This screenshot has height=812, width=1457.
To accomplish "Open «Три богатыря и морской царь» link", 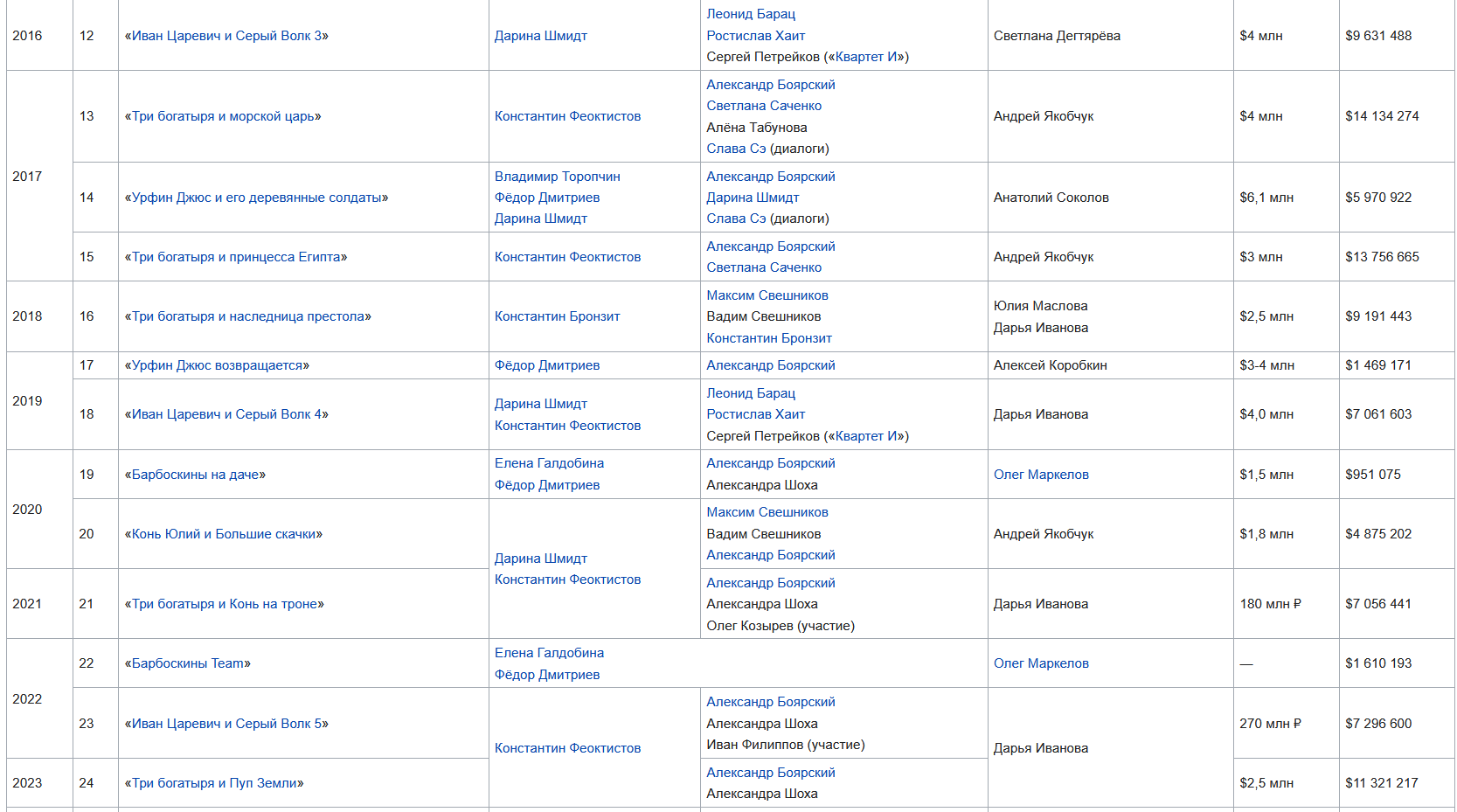I will click(226, 116).
